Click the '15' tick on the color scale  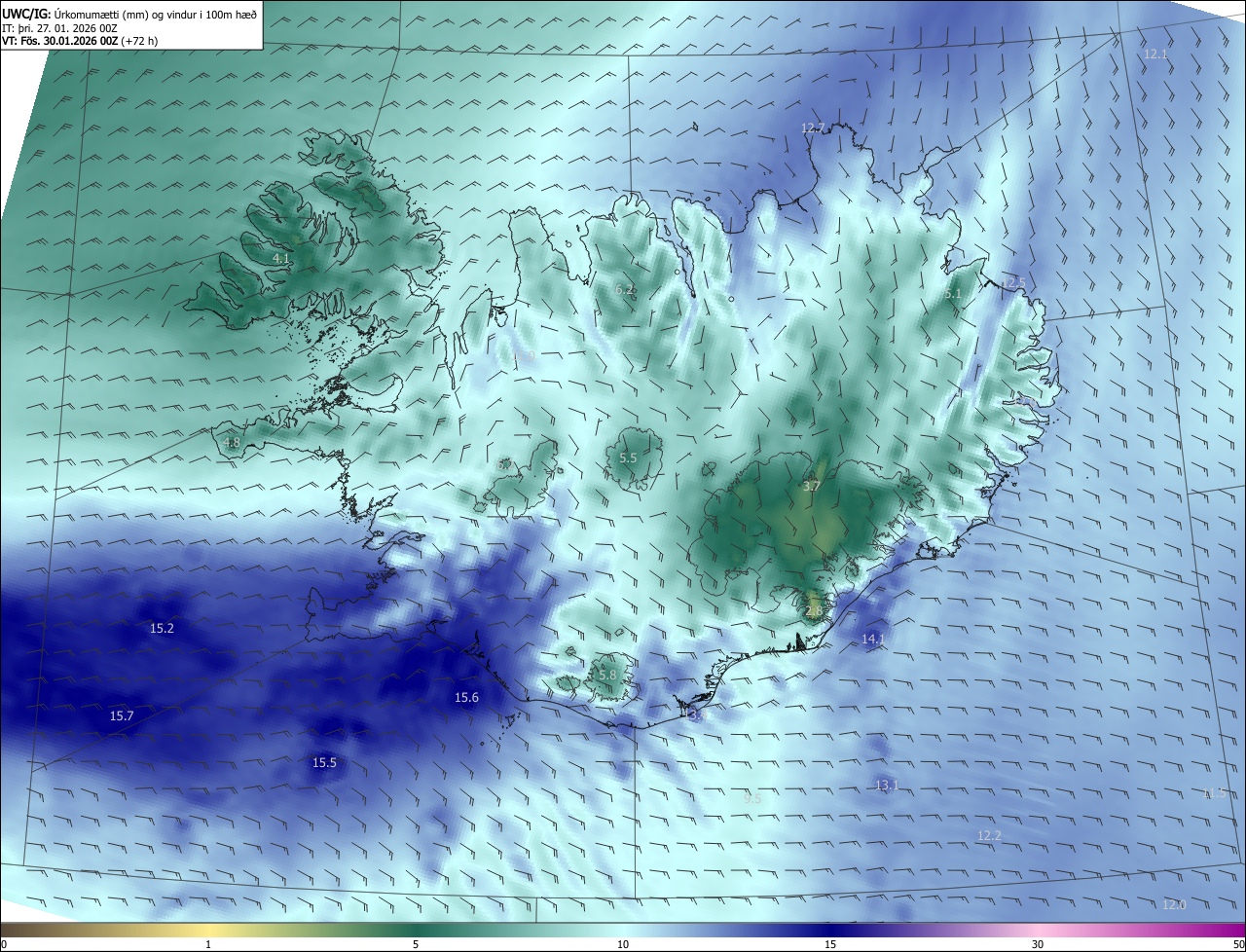[830, 944]
